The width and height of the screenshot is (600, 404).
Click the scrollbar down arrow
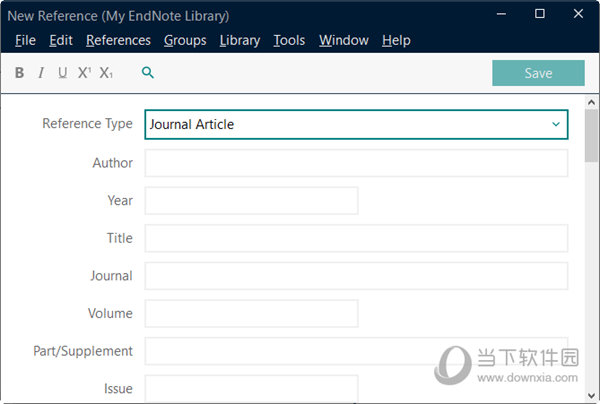(x=591, y=396)
